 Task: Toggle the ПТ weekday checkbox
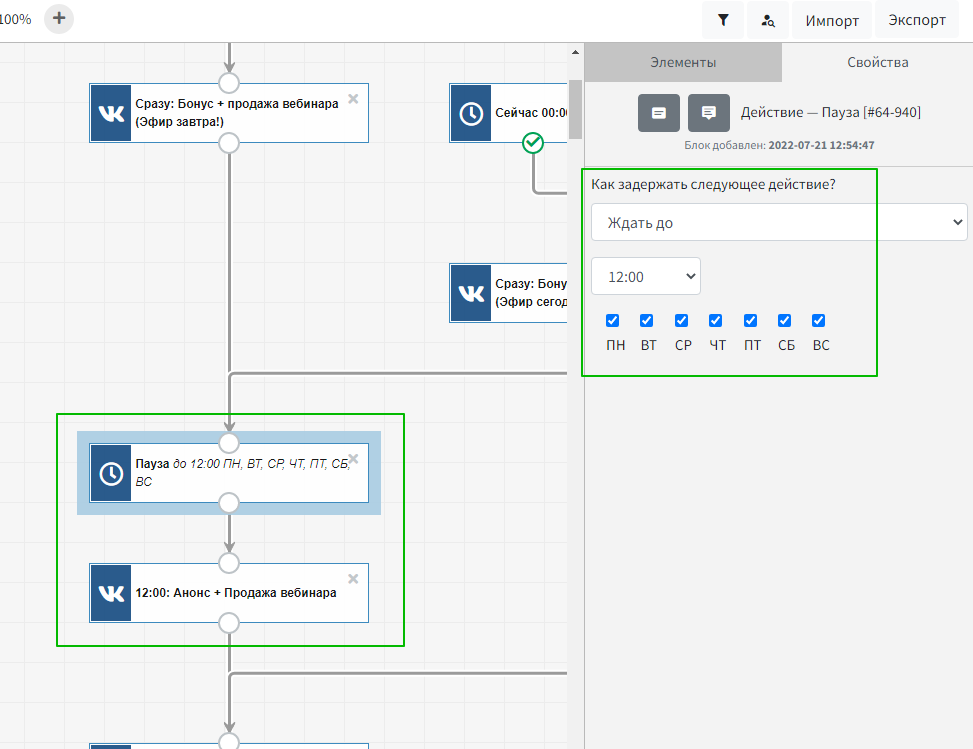[750, 321]
